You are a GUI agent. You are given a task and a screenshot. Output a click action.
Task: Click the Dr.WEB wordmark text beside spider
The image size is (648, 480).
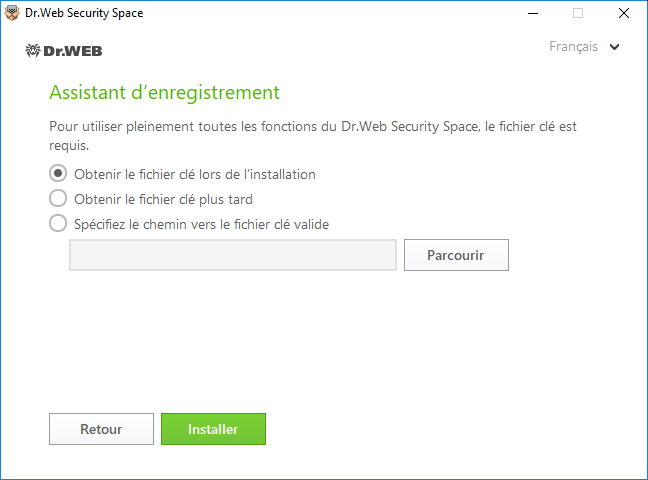[x=73, y=51]
